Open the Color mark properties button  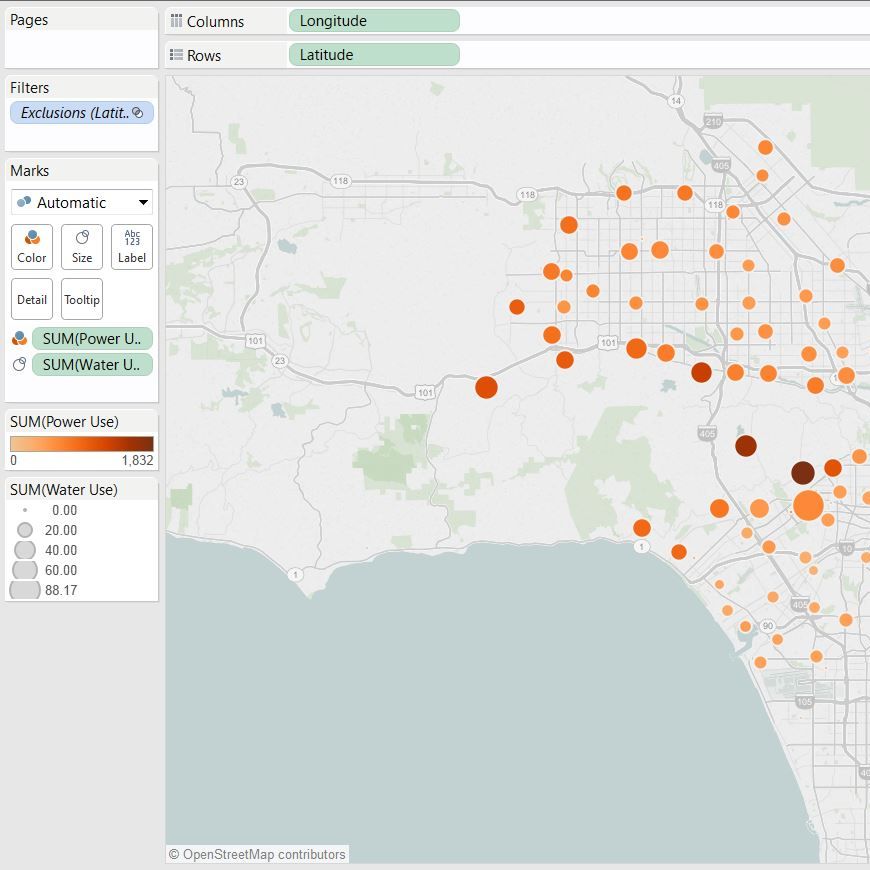32,246
